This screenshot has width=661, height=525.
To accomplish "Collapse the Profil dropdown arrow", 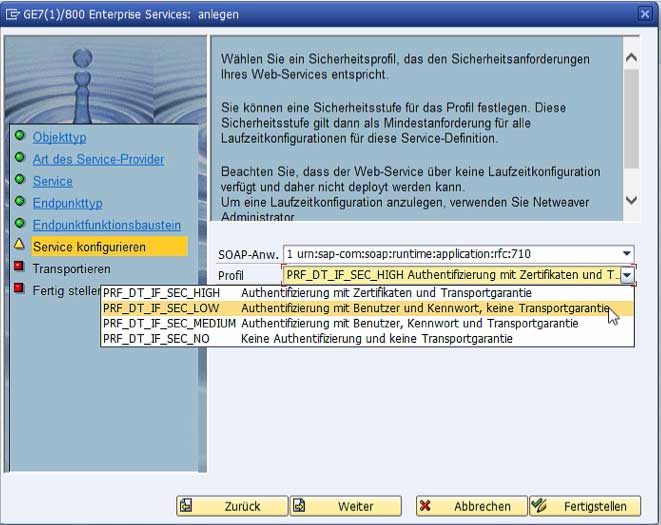I will pos(626,275).
